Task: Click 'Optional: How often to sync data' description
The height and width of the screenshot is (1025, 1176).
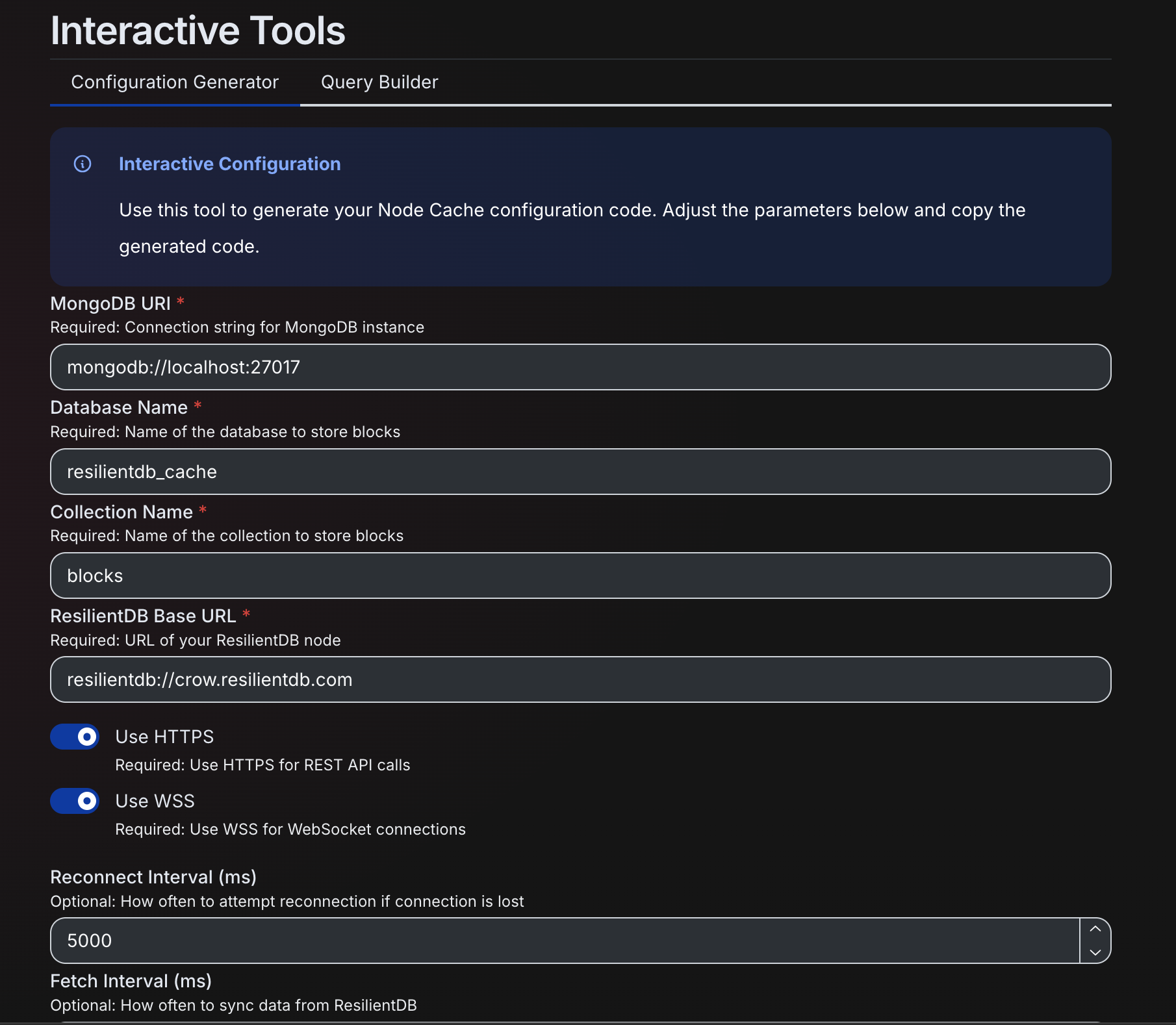Action: [234, 1006]
